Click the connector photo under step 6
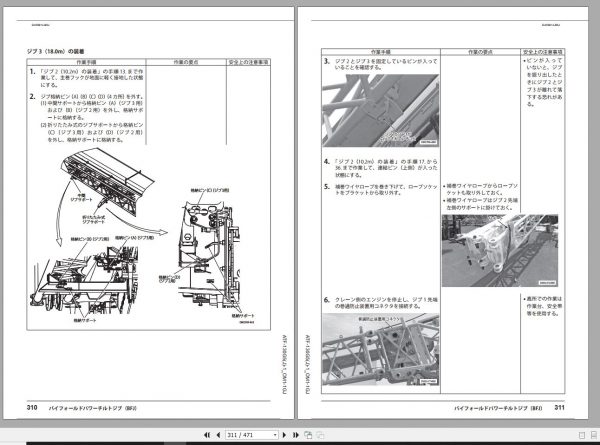 [381, 349]
